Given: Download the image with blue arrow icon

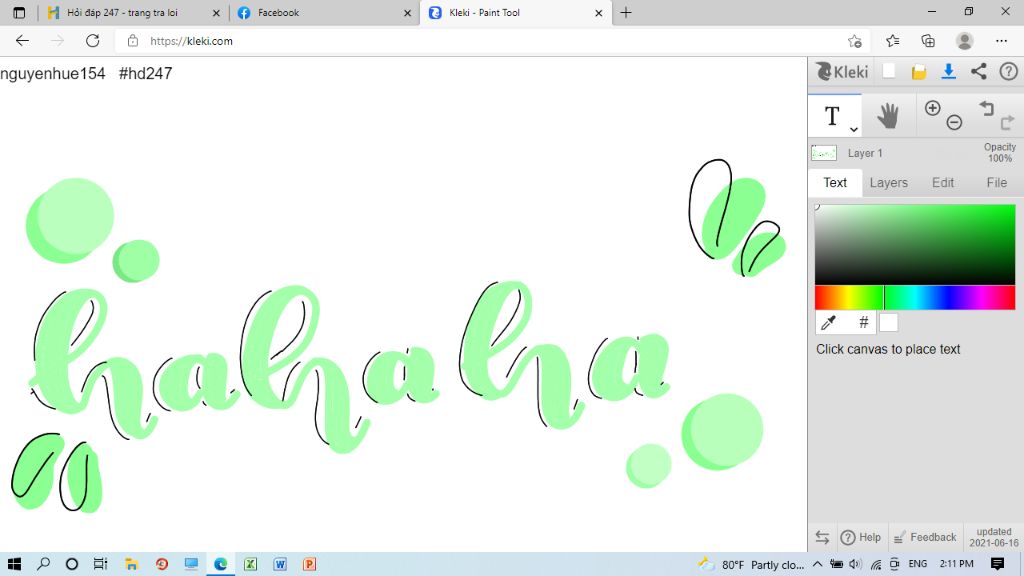Looking at the screenshot, I should [948, 71].
